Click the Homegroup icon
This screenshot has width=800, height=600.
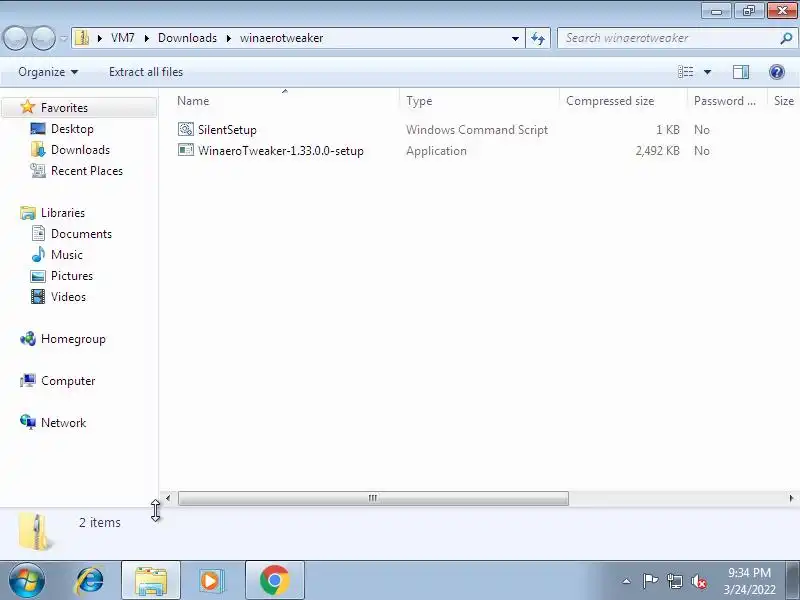[28, 338]
